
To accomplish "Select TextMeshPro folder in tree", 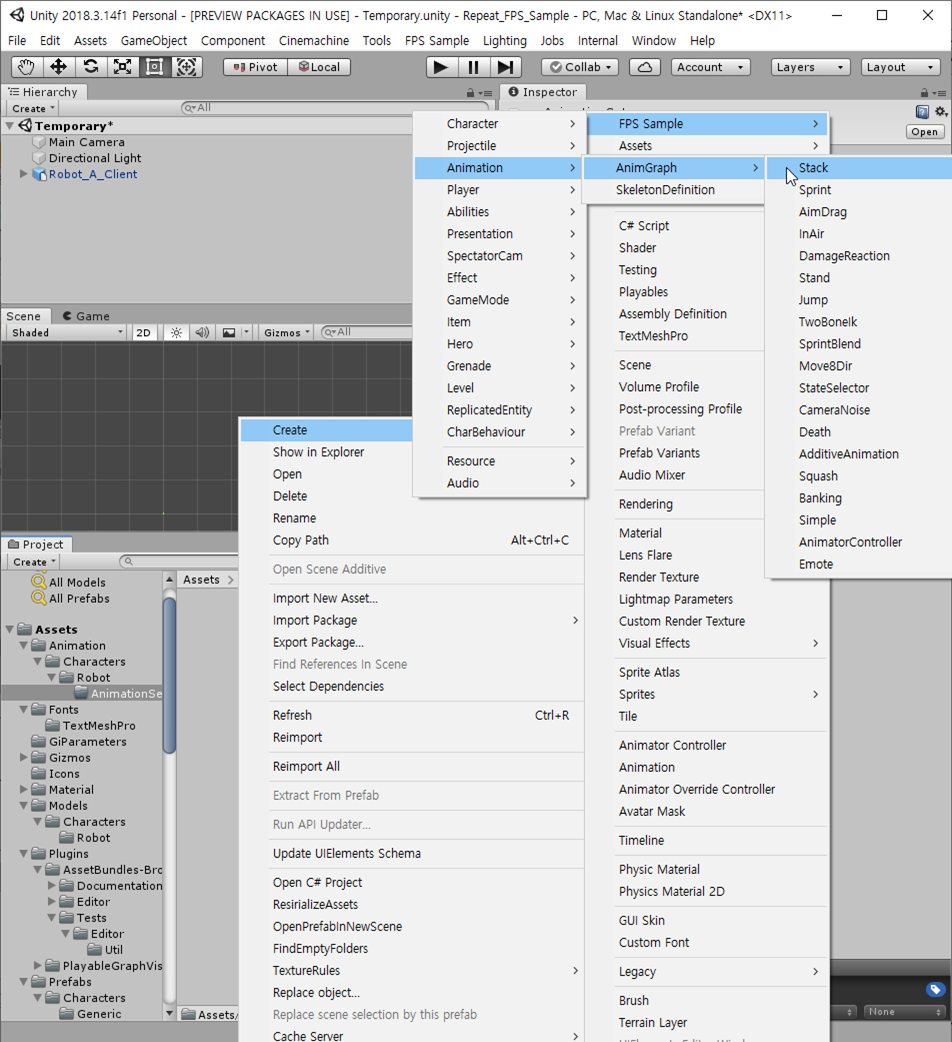I will 91,725.
